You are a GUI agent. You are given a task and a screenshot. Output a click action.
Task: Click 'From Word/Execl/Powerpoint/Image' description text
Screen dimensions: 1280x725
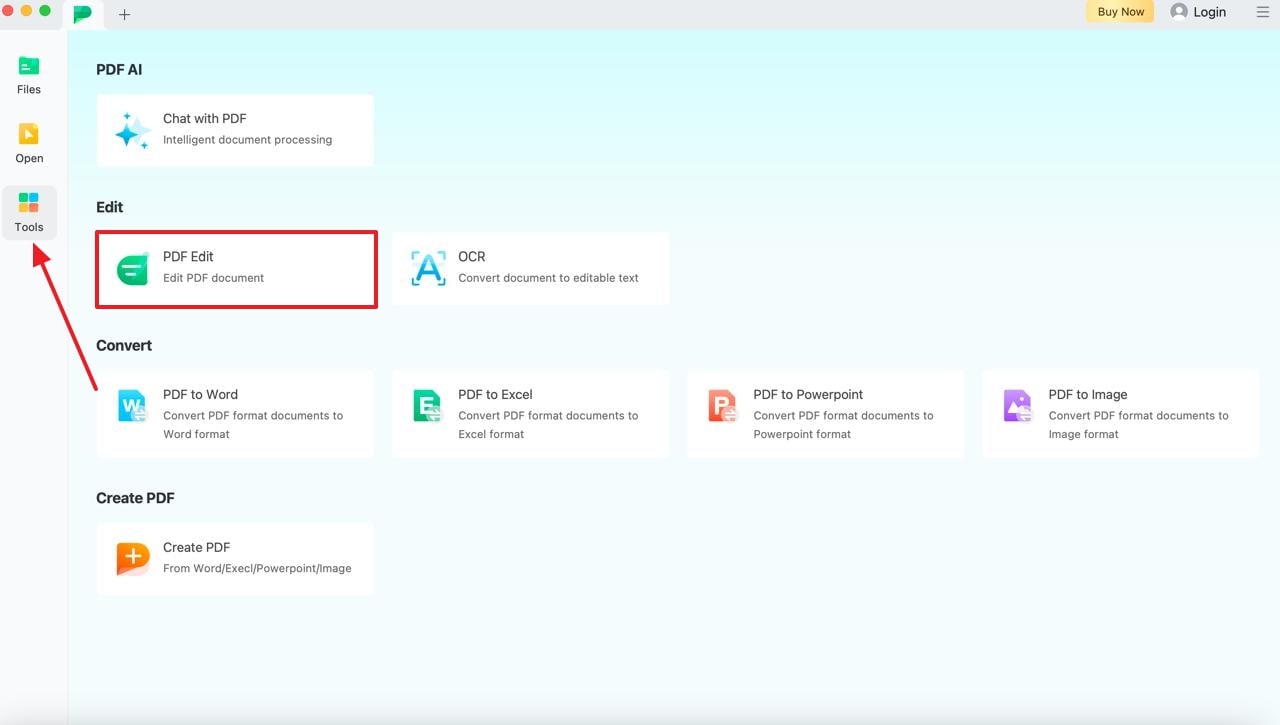pyautogui.click(x=257, y=568)
